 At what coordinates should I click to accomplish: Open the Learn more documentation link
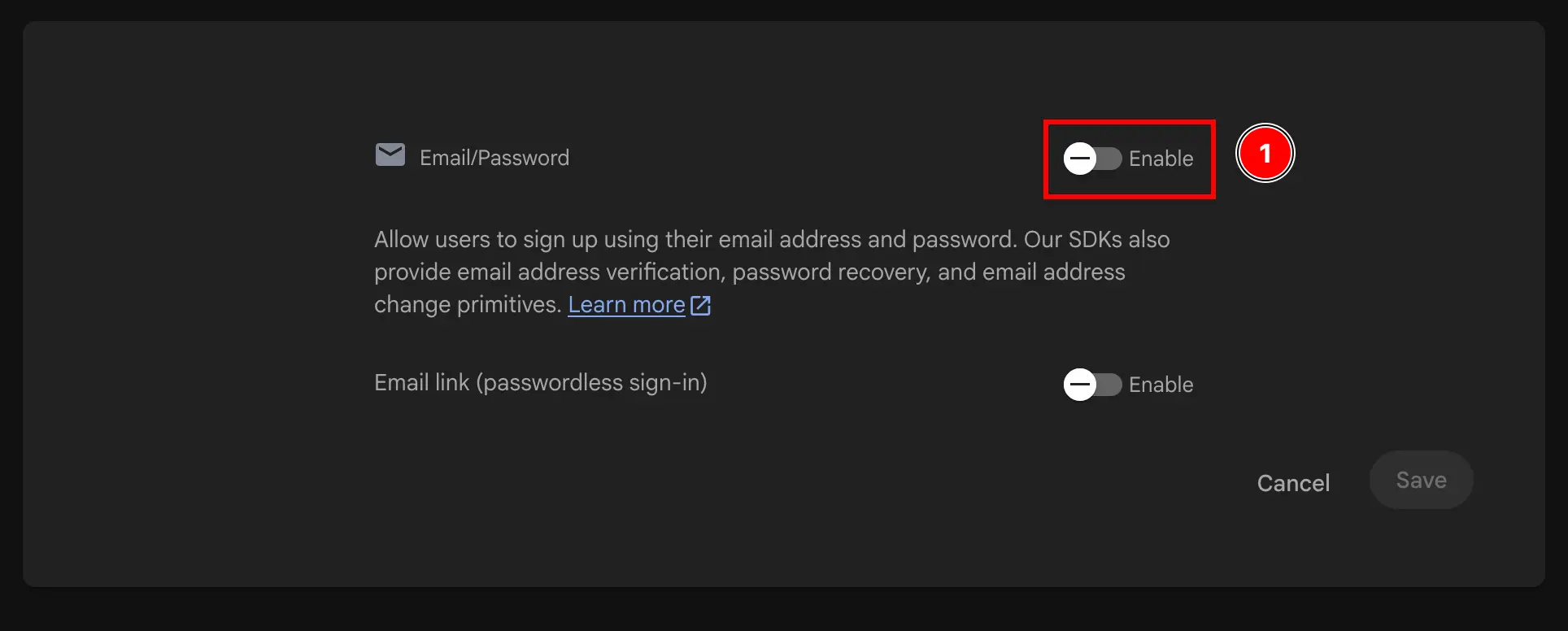pos(626,304)
